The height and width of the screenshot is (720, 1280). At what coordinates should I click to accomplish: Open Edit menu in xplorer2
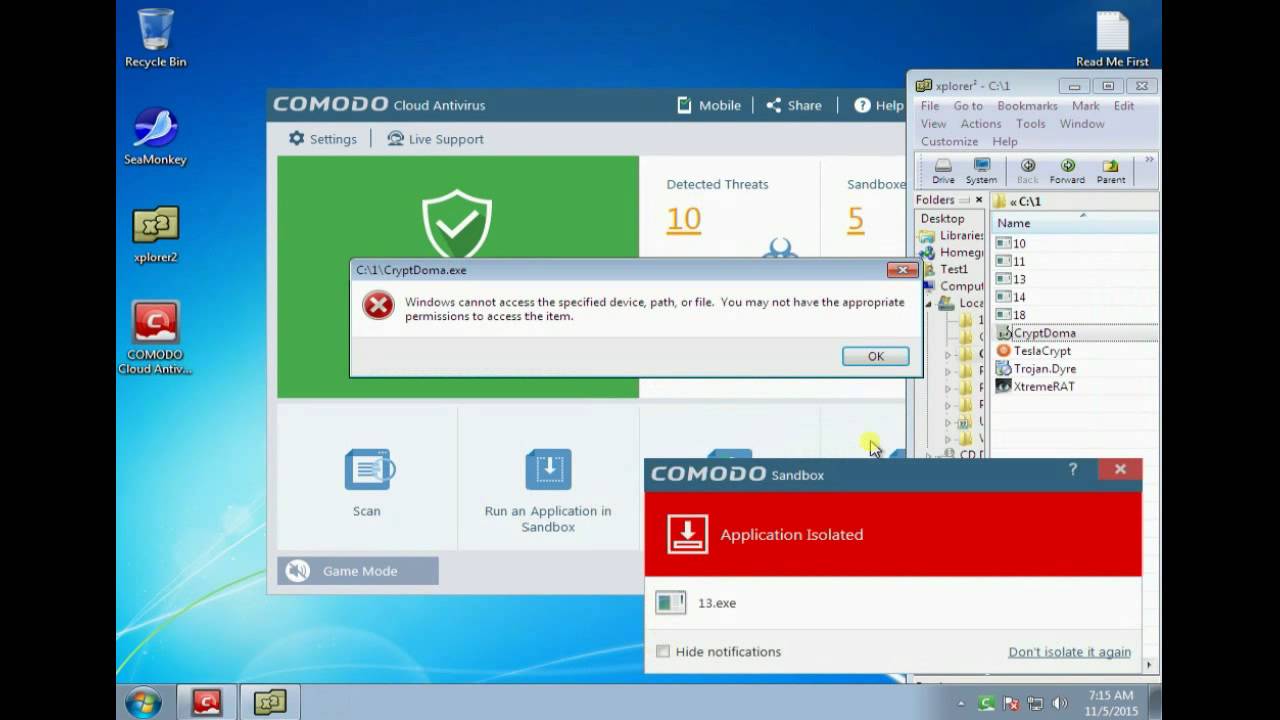click(x=1124, y=106)
